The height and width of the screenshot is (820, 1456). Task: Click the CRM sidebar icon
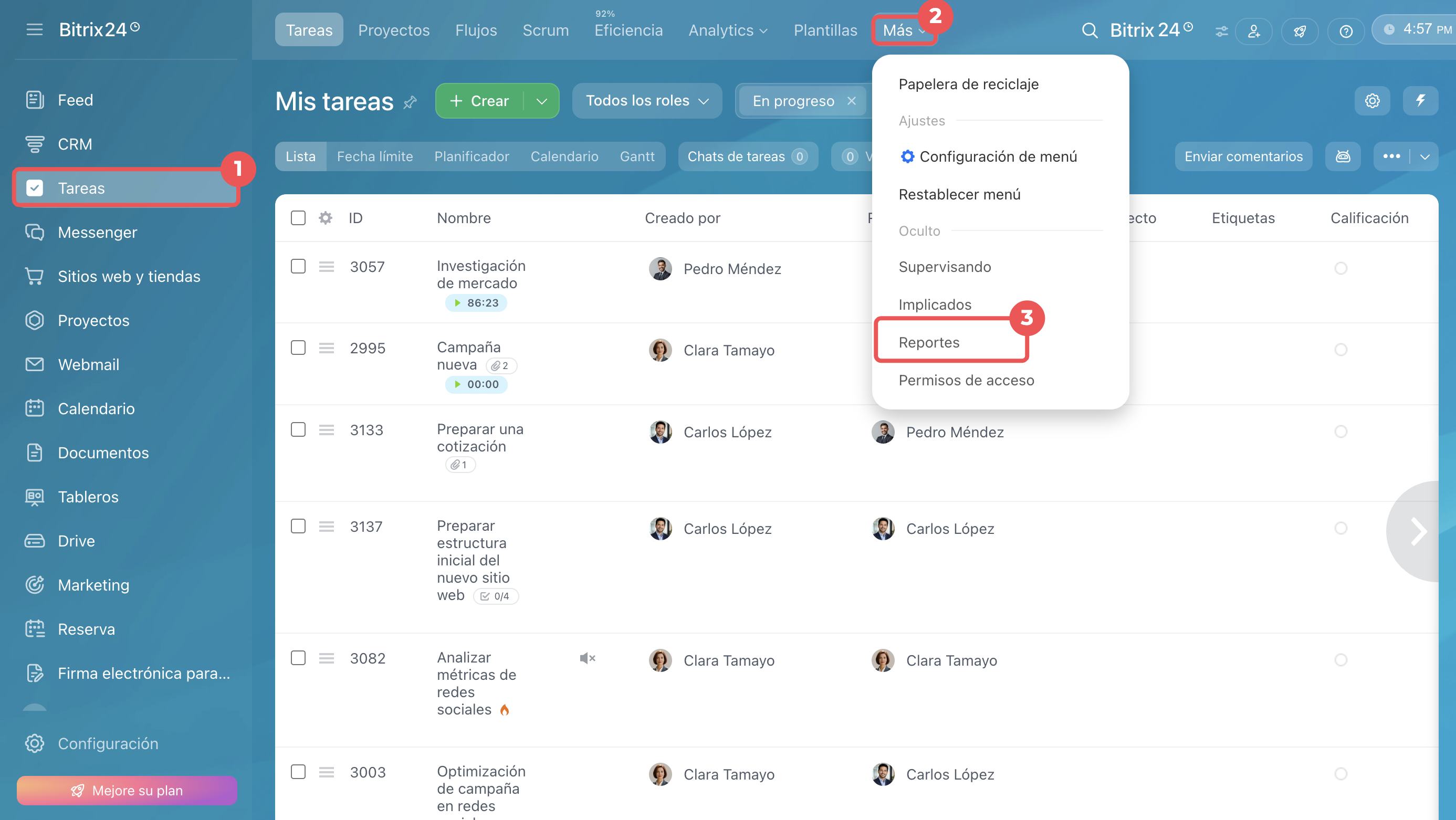point(35,144)
